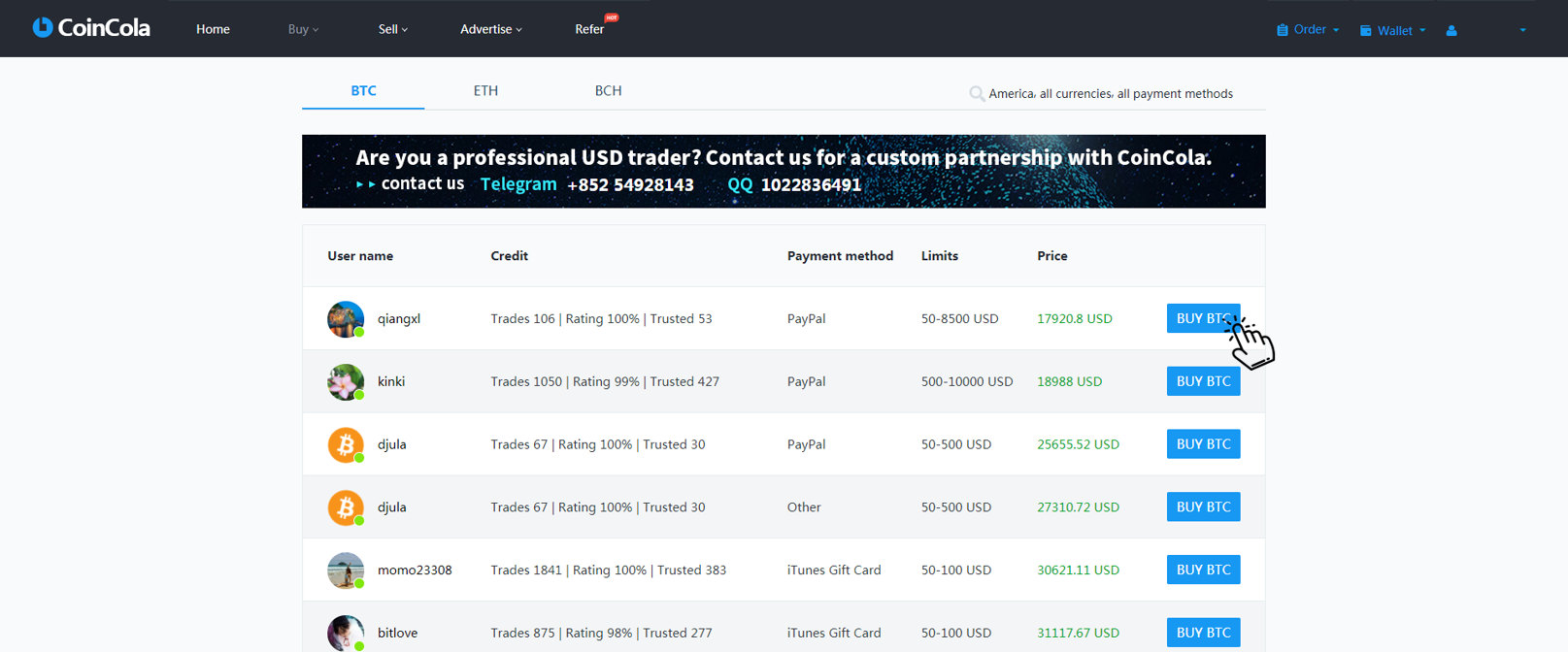
Task: Expand the account dropdown arrow
Action: (x=1522, y=30)
